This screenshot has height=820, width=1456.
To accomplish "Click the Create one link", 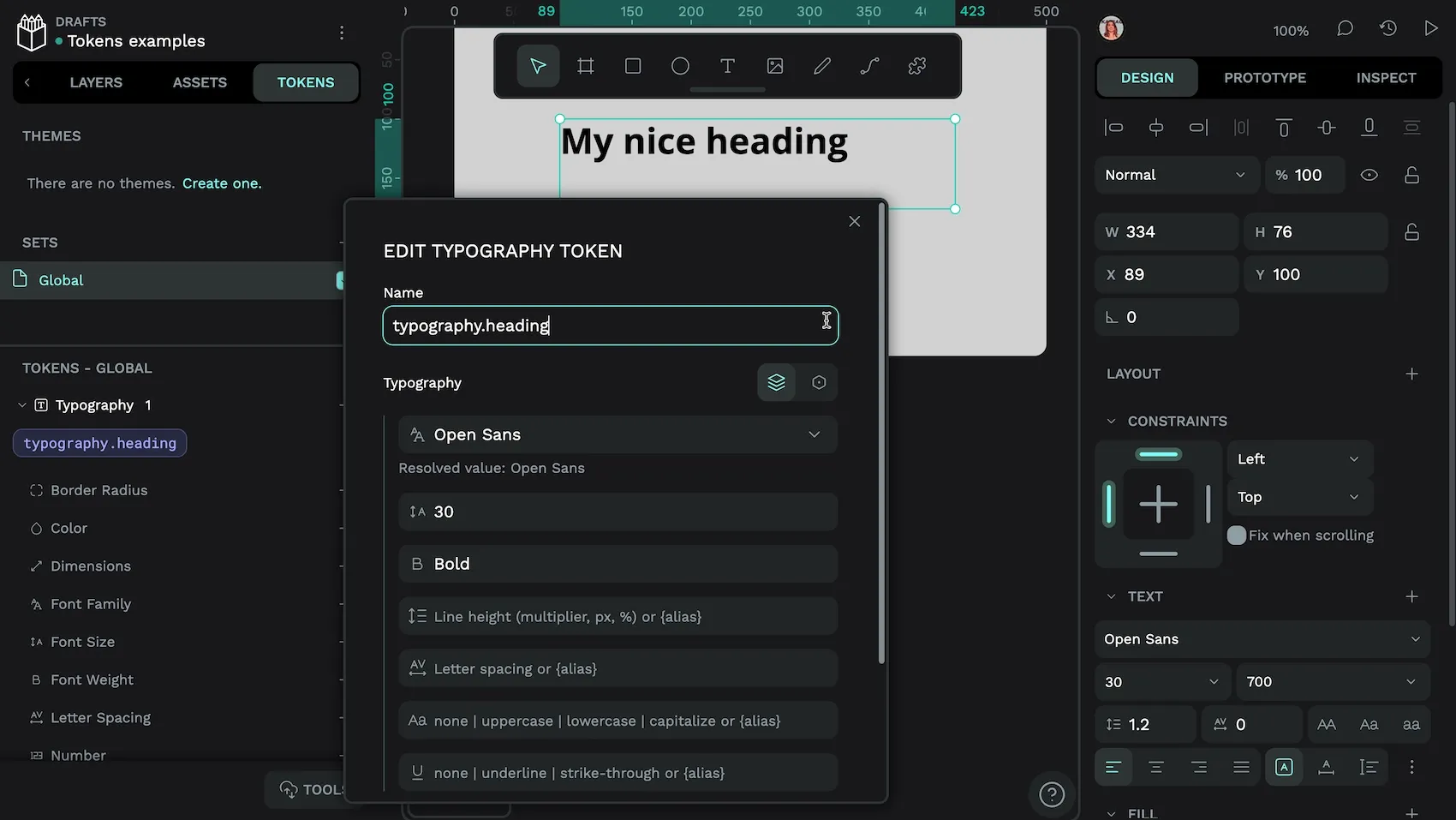I will point(222,183).
